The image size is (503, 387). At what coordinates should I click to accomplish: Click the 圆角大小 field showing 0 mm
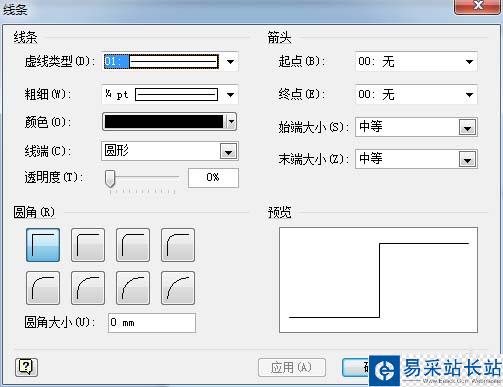click(152, 323)
